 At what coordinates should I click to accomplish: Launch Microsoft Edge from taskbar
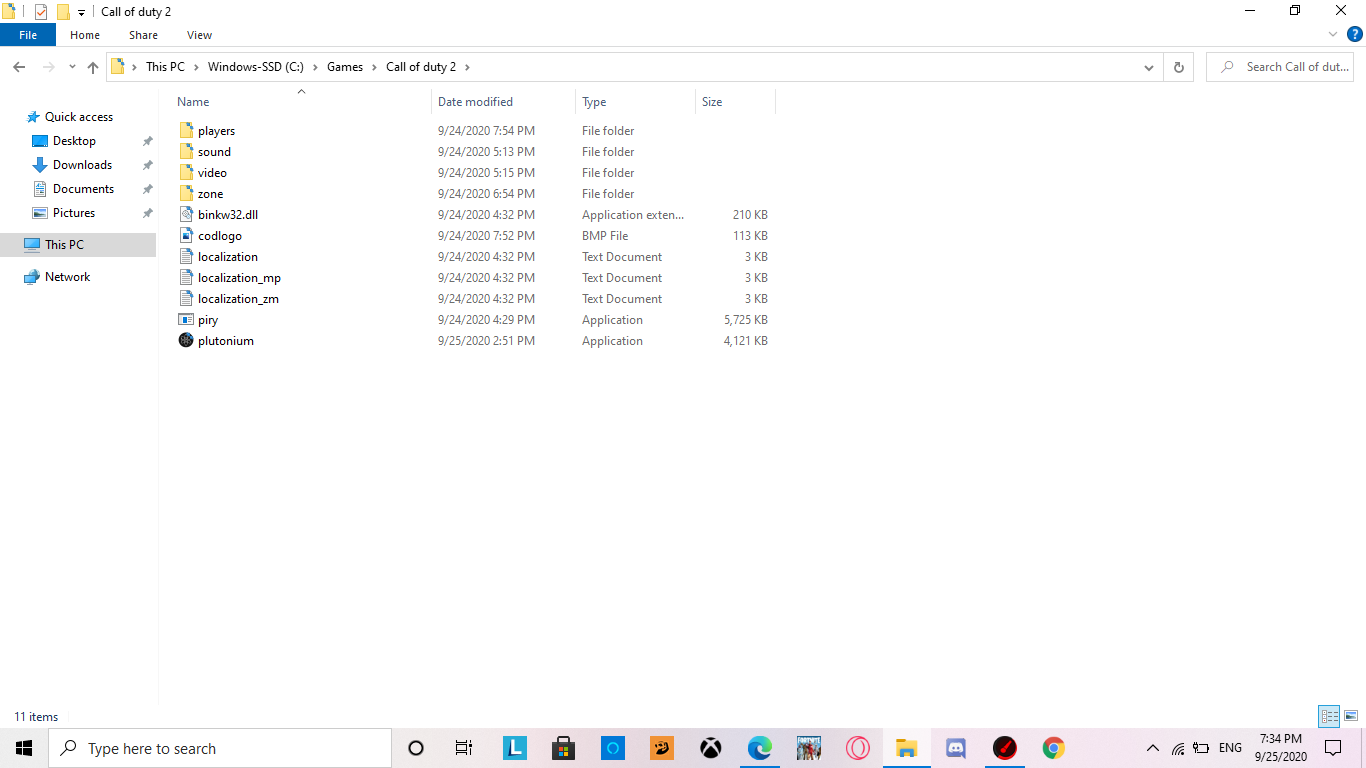coord(760,748)
